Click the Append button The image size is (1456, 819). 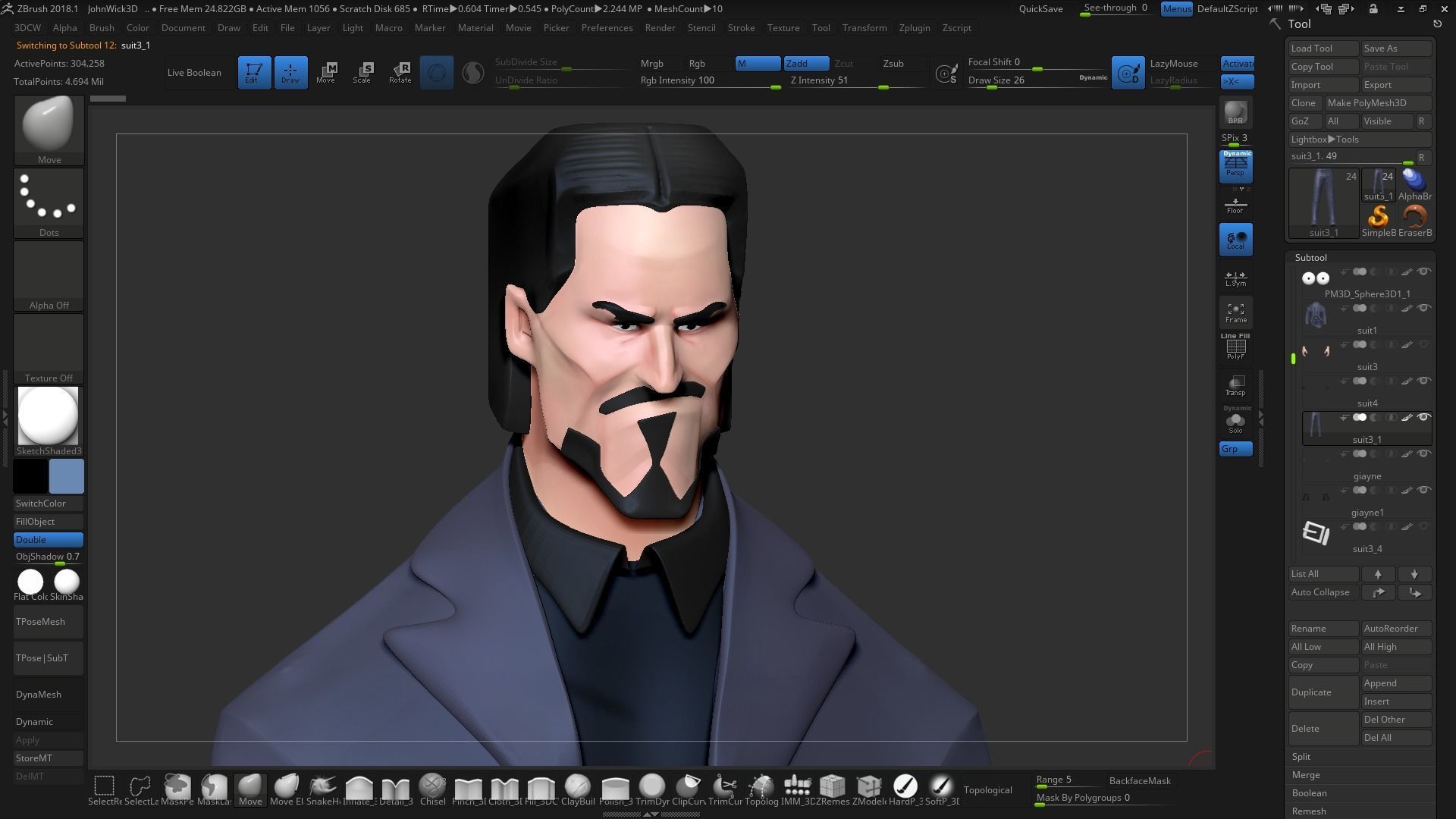pyautogui.click(x=1396, y=683)
